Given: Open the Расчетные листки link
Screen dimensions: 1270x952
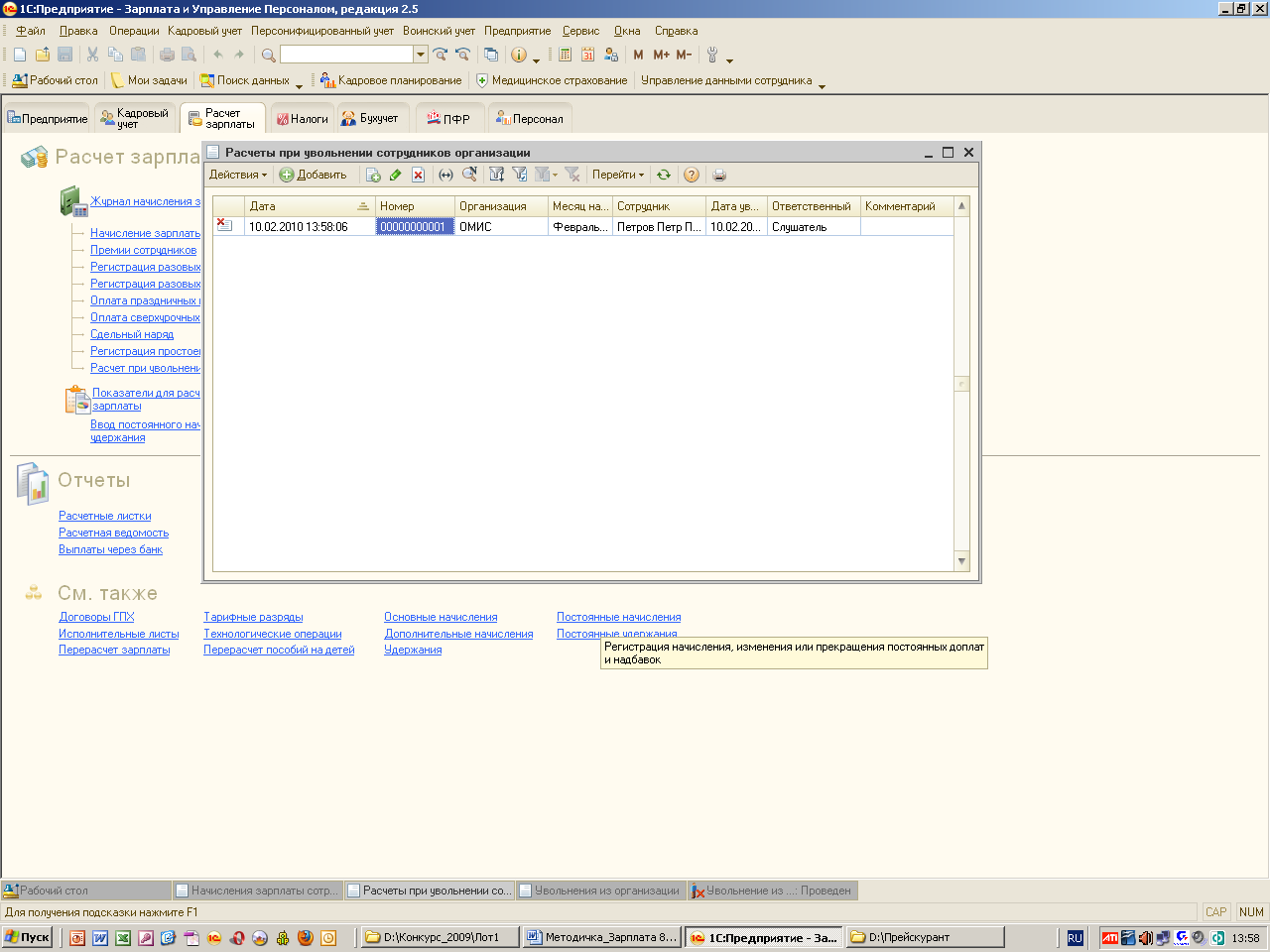Looking at the screenshot, I should [x=105, y=516].
